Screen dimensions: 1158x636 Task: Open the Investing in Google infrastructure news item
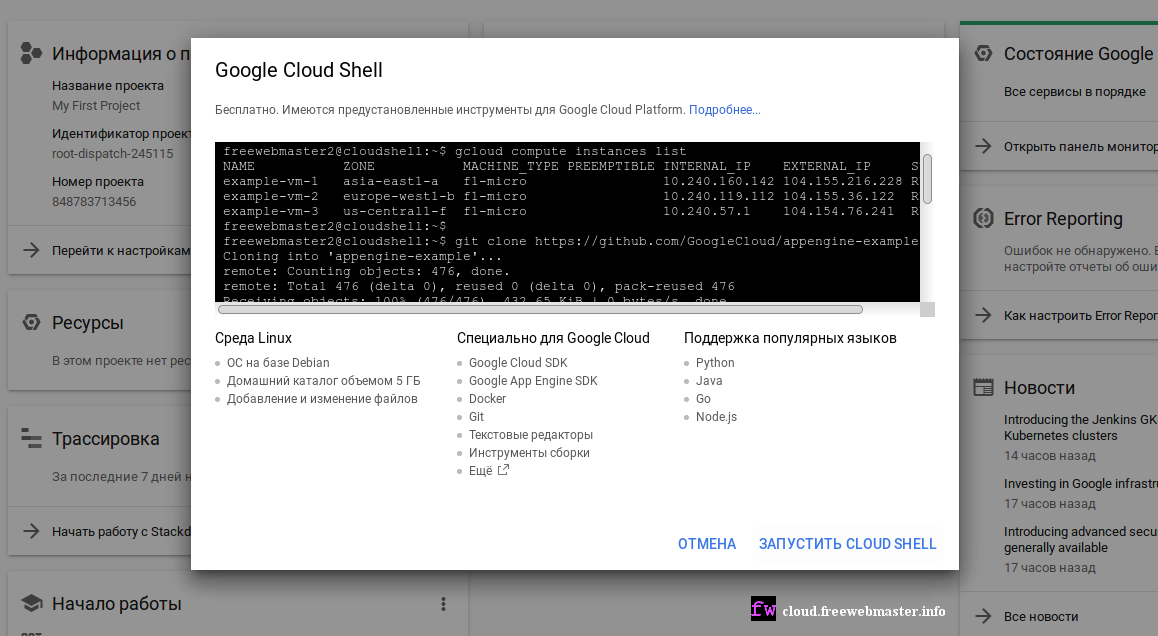click(1080, 484)
